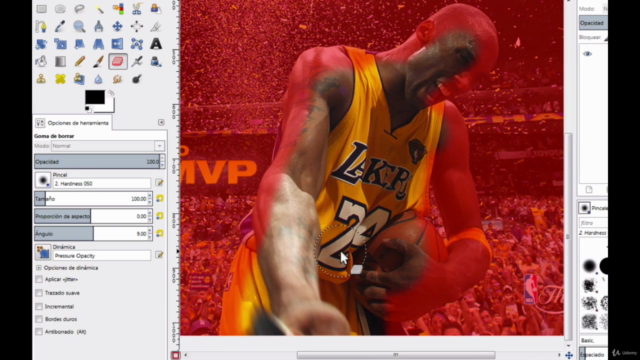This screenshot has width=640, height=360.
Task: Open the panel configuration menu arrow
Action: [161, 122]
